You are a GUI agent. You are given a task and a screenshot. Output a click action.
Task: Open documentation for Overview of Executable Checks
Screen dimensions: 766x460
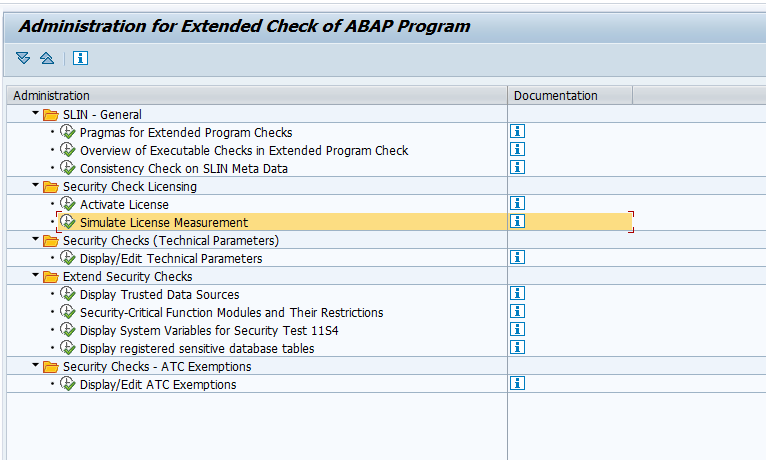click(x=517, y=149)
